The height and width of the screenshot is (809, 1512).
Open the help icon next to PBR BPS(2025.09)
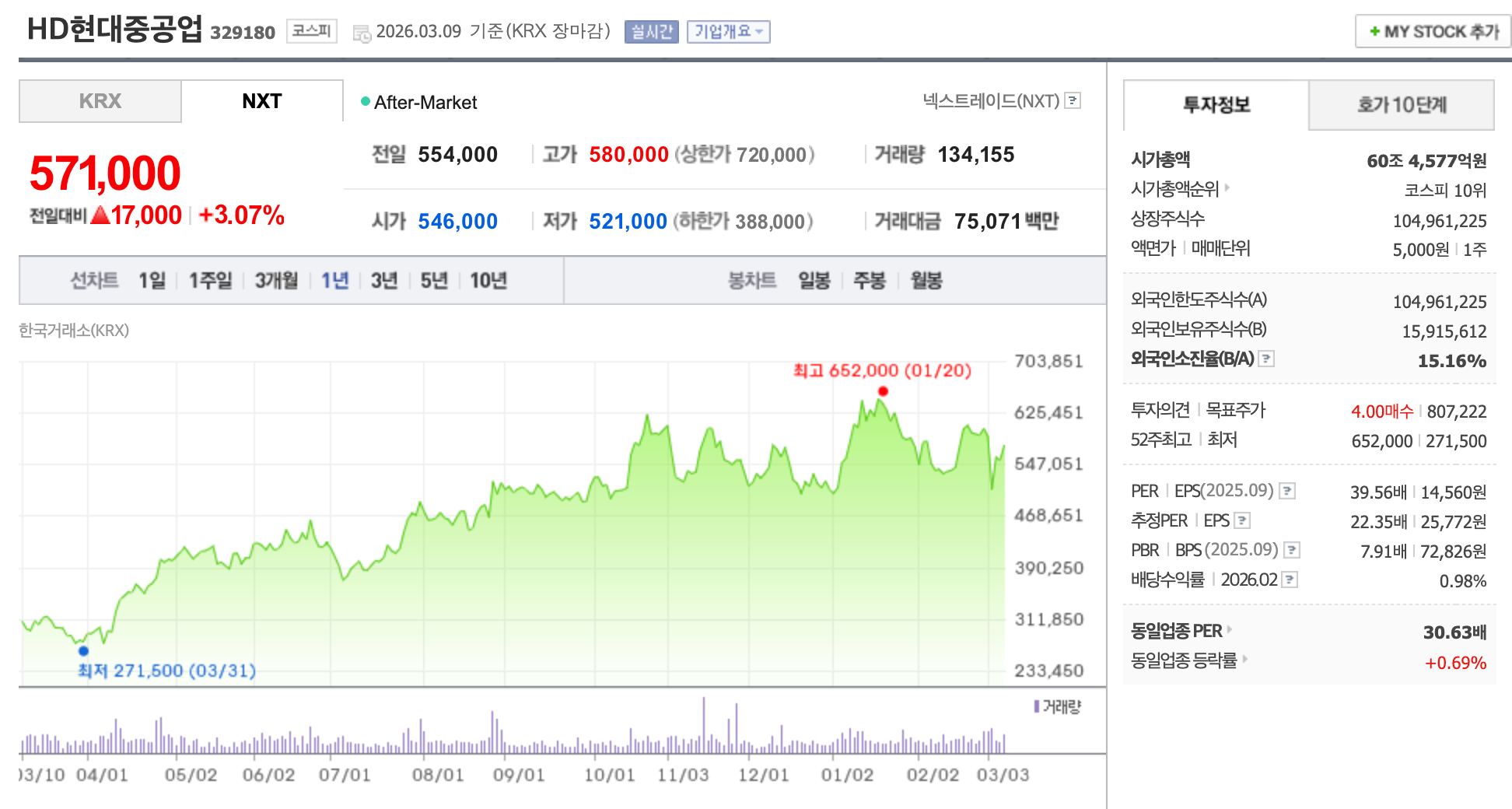tap(1292, 550)
